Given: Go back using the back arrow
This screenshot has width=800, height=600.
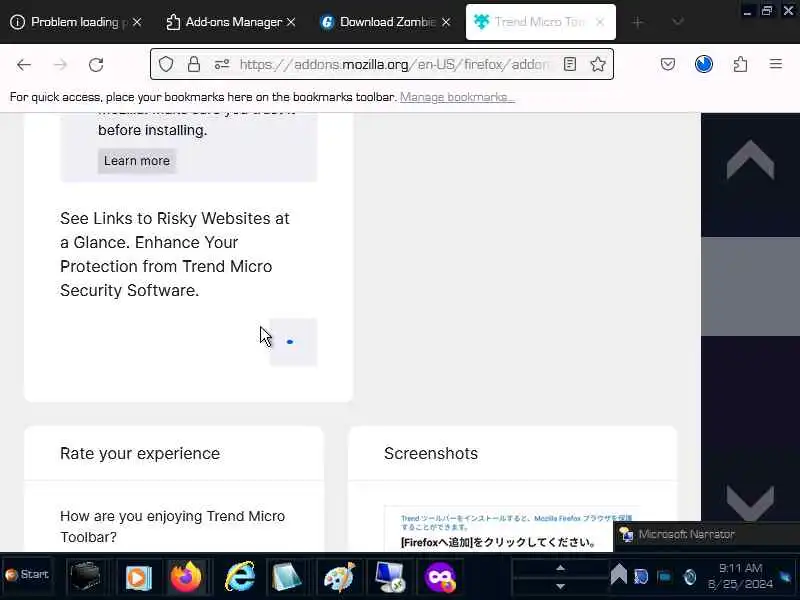Looking at the screenshot, I should pyautogui.click(x=24, y=64).
